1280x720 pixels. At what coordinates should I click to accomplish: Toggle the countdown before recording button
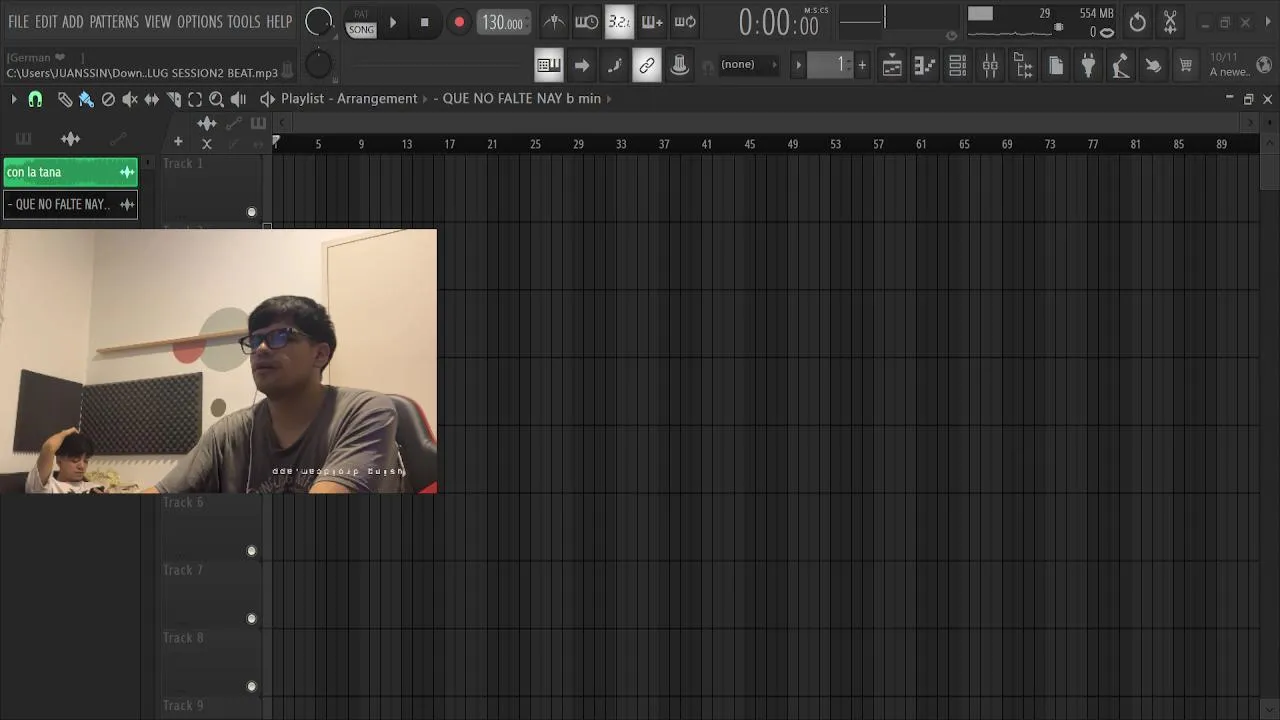tap(619, 22)
